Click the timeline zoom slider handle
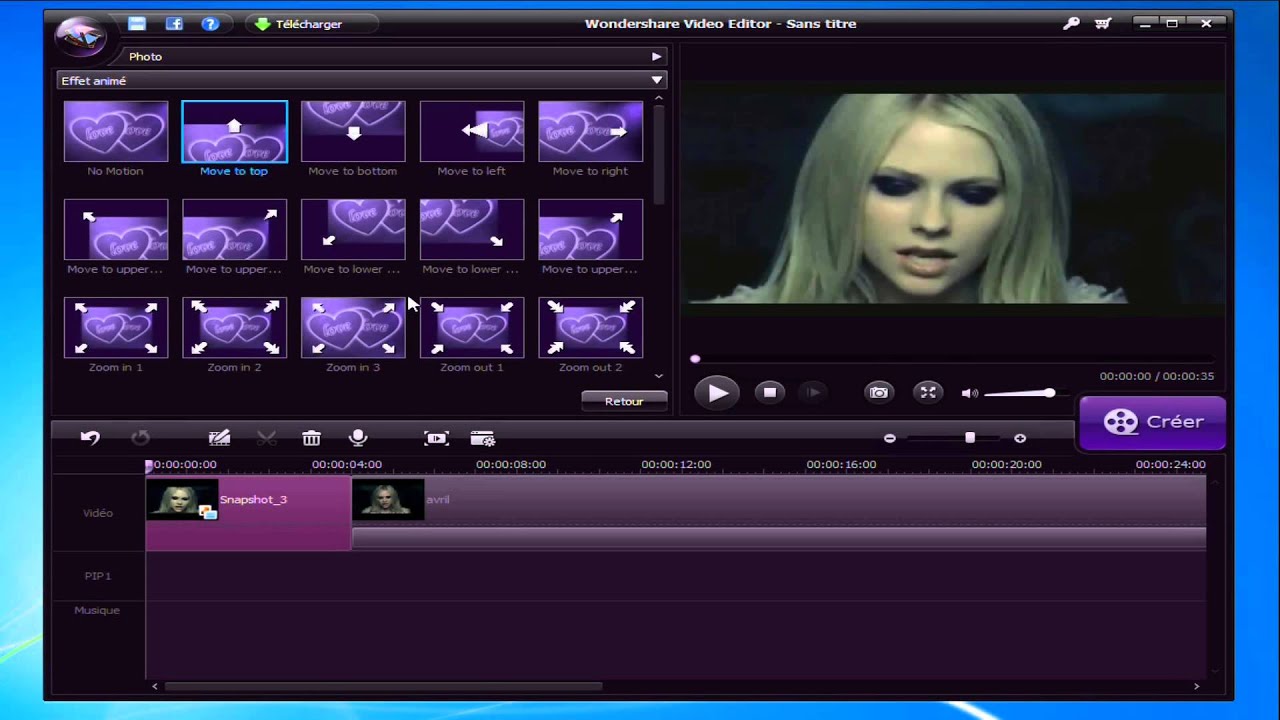1280x720 pixels. click(969, 438)
